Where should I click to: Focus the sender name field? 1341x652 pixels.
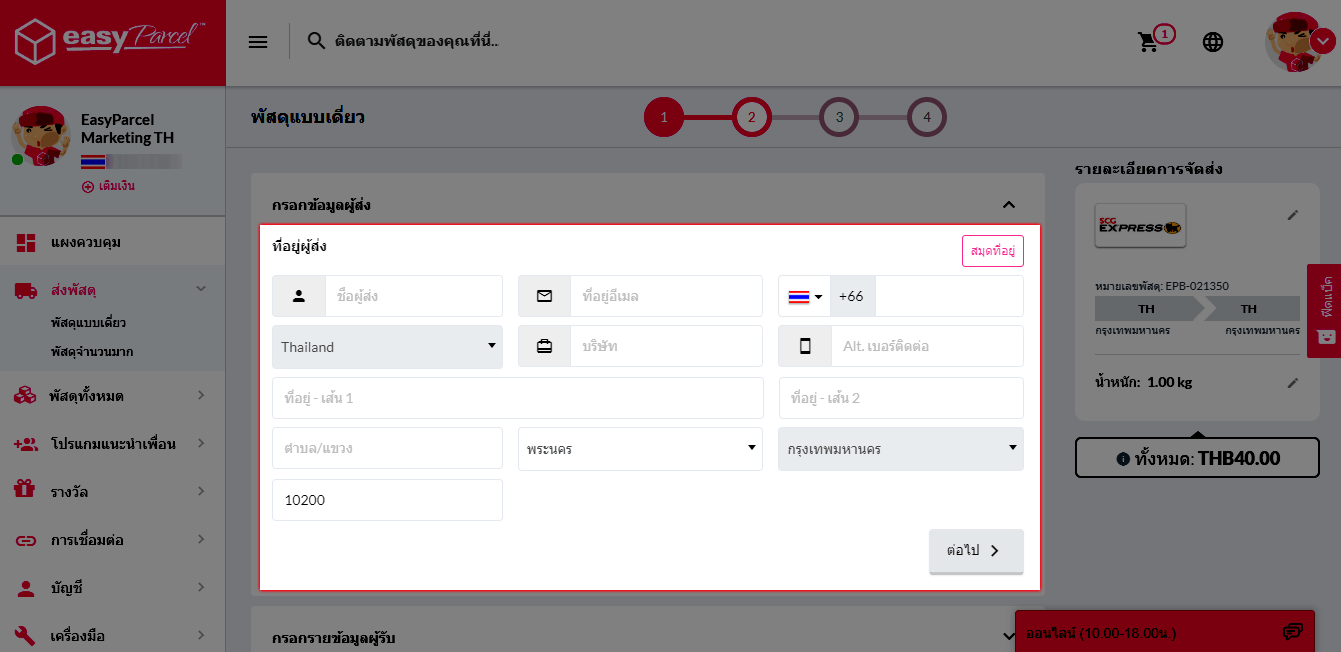click(414, 296)
